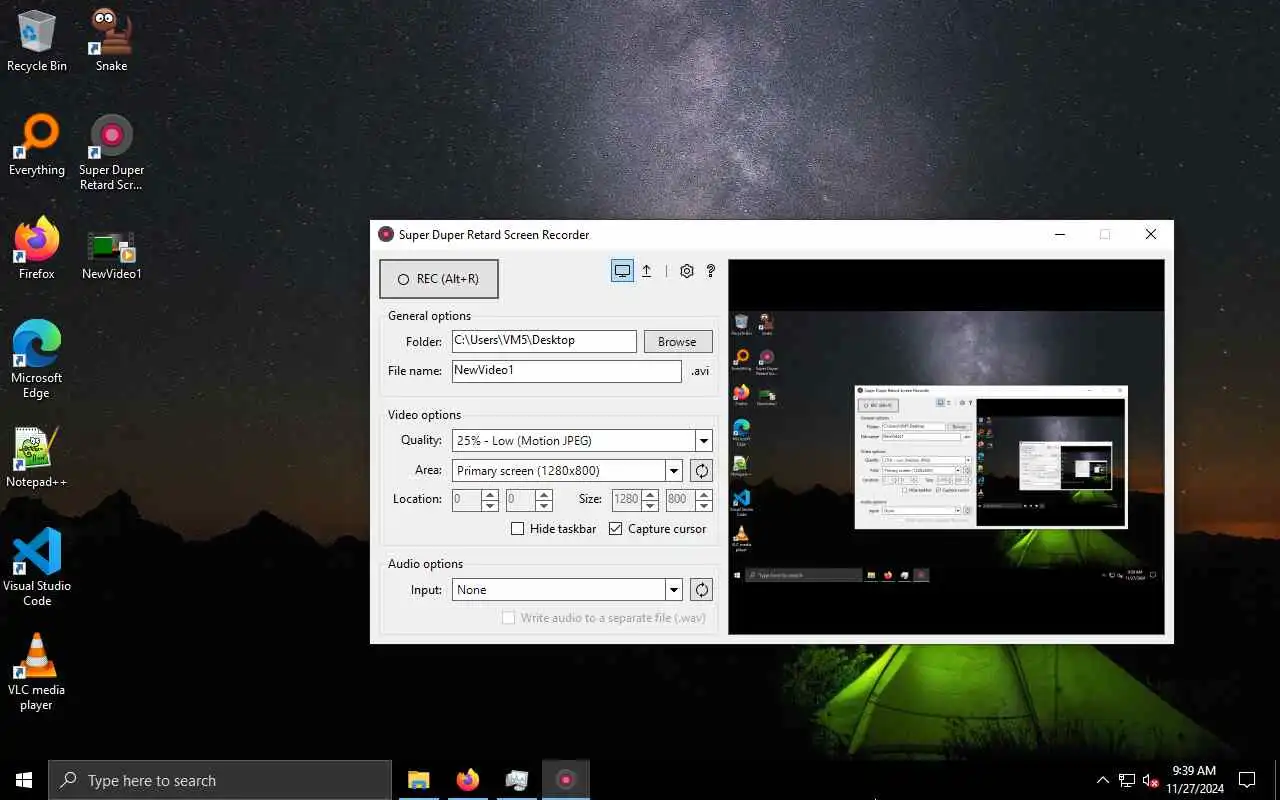Select the Super Duper Screen Recorder desktop shortcut
Screen dimensions: 1280x800
tap(111, 152)
